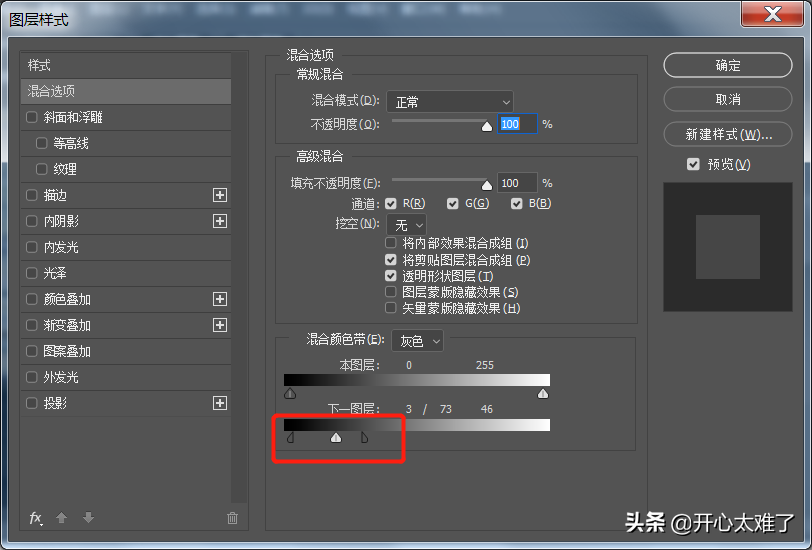This screenshot has height=550, width=812.
Task: Close the 图层样式 dialog
Action: (x=772, y=14)
